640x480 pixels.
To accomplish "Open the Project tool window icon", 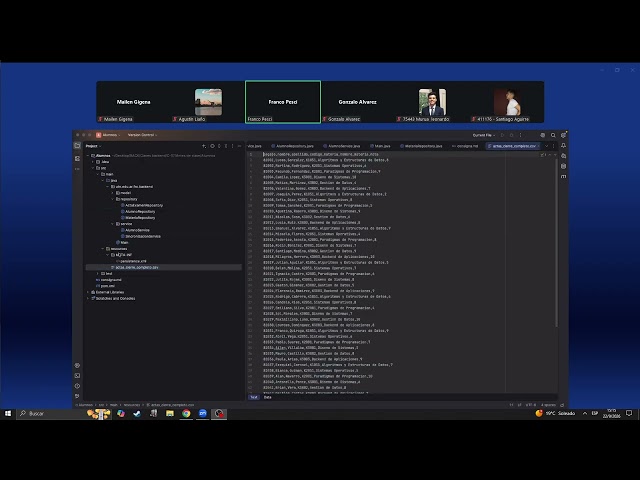I will click(77, 146).
